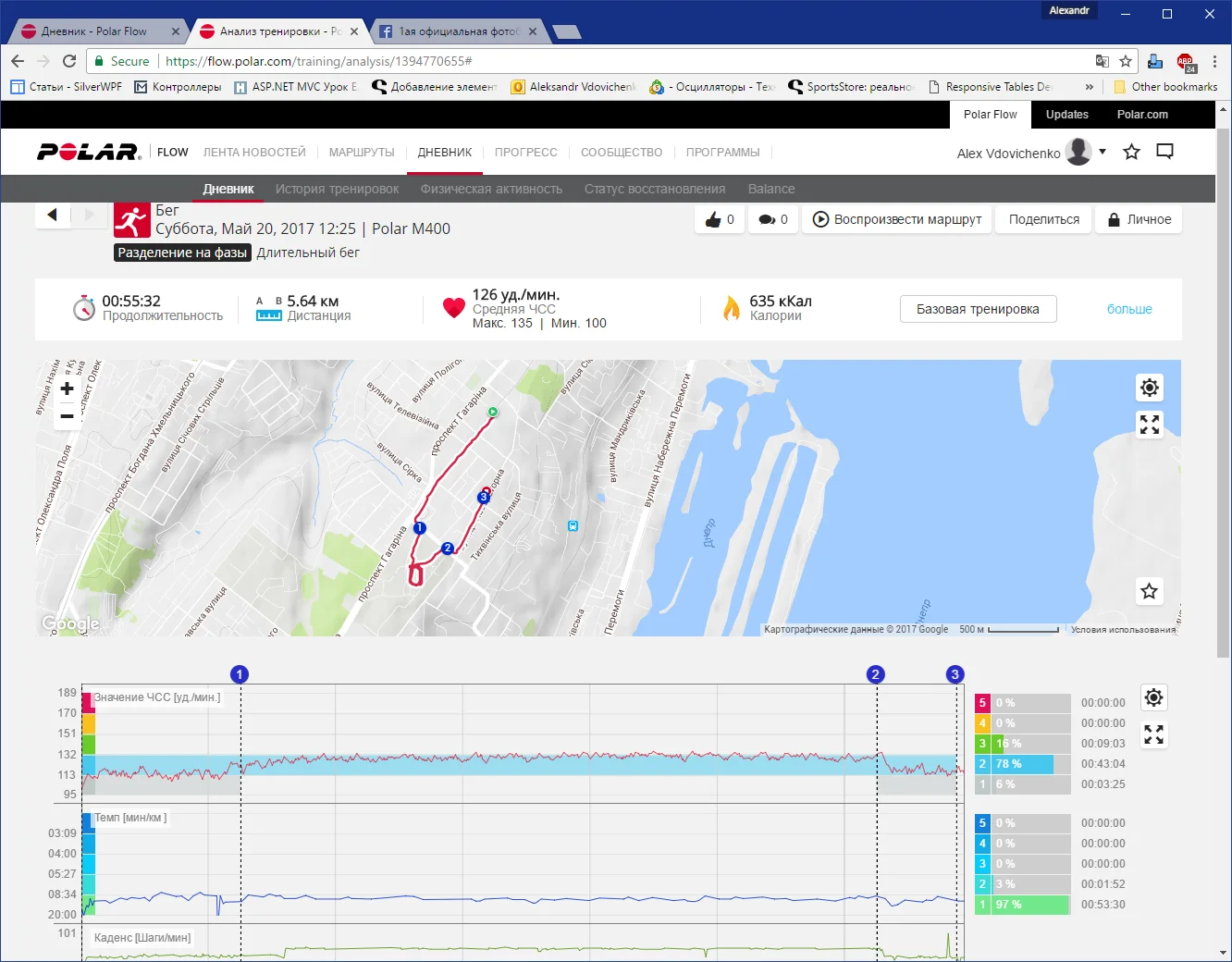The height and width of the screenshot is (962, 1232).
Task: Open the notifications message icon in header
Action: pos(1164,152)
